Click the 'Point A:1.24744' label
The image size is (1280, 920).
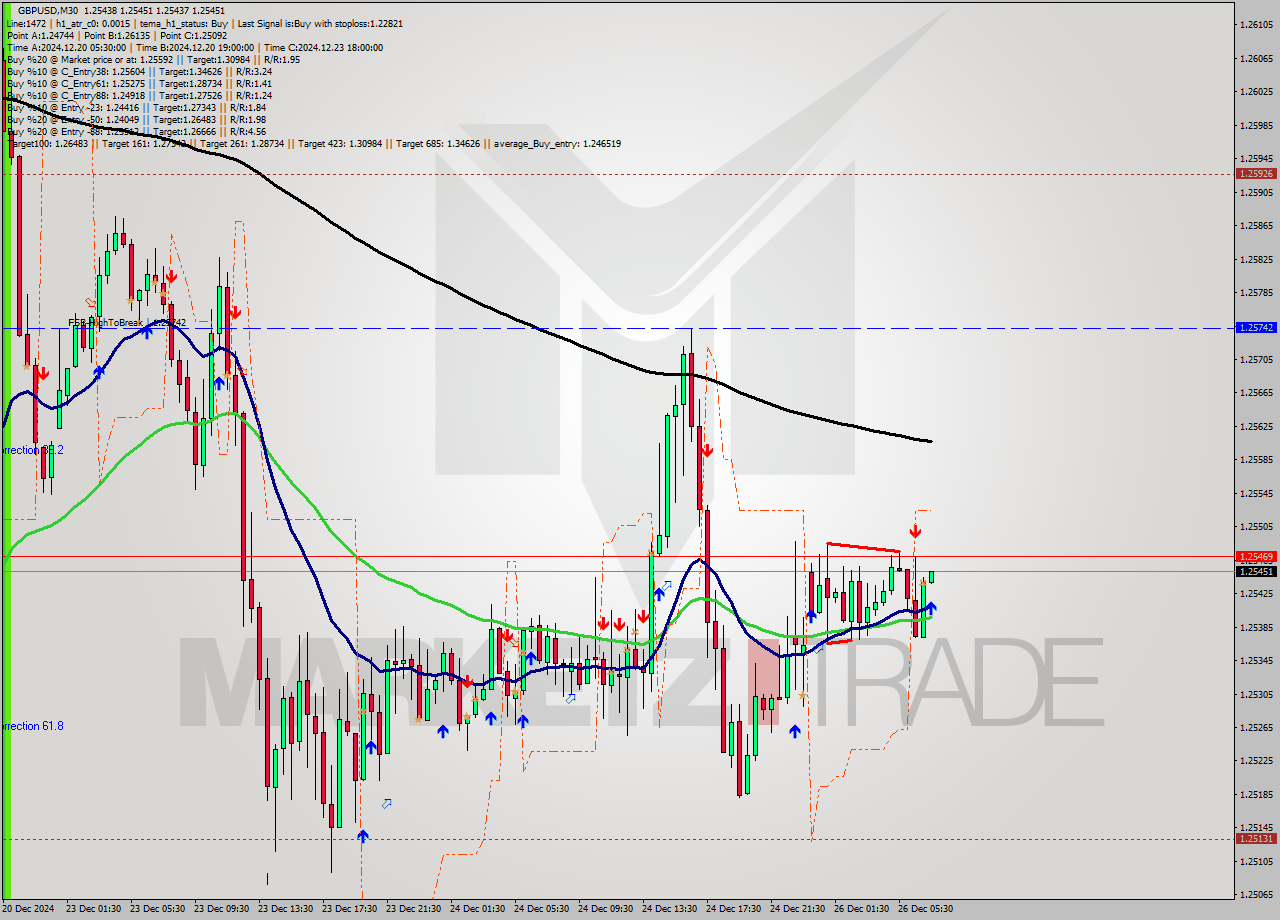tap(39, 35)
